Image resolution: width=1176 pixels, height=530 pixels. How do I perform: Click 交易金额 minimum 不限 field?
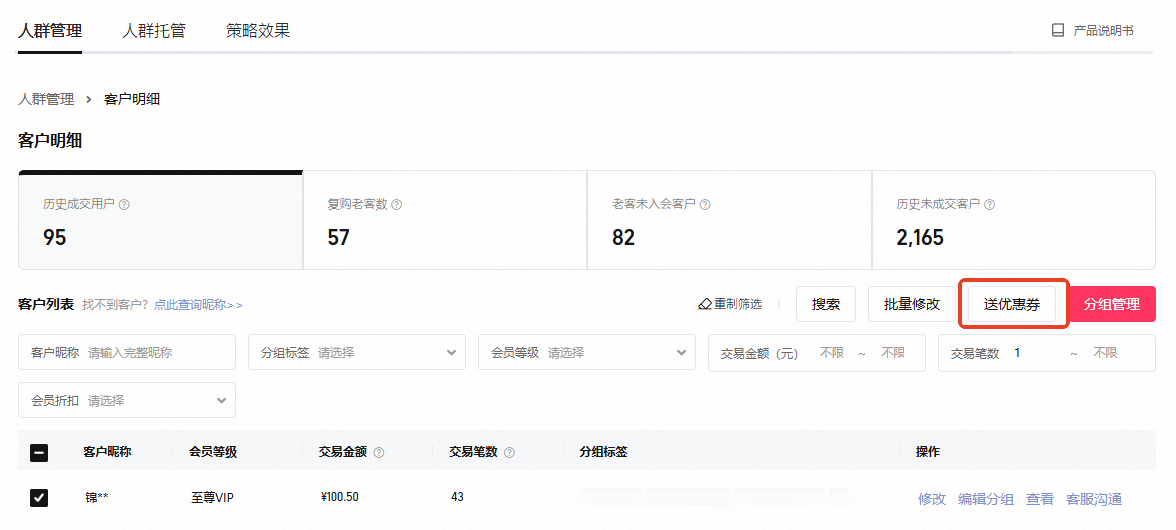(x=832, y=352)
